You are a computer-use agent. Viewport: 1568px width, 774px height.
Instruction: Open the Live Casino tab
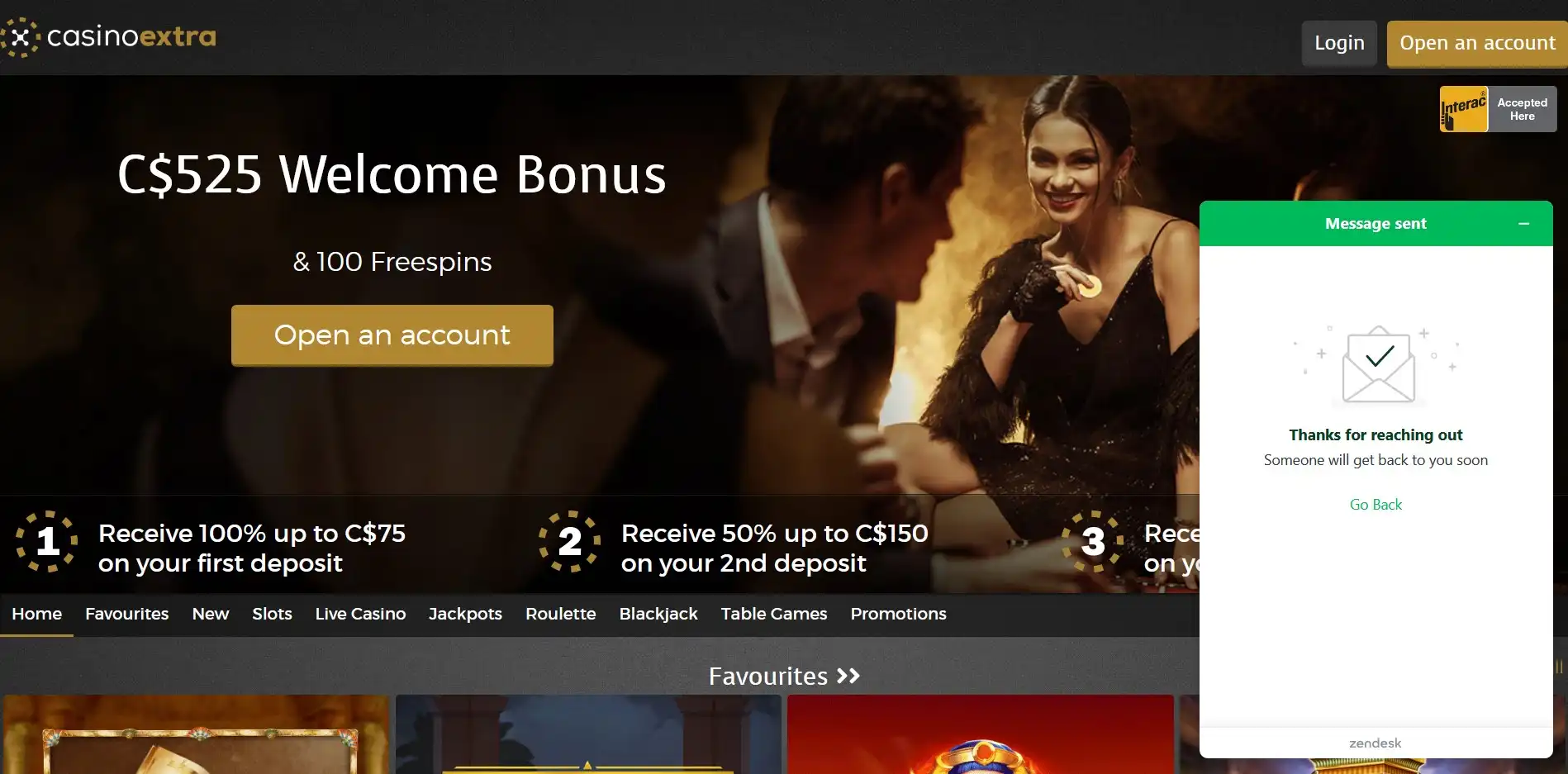point(360,614)
